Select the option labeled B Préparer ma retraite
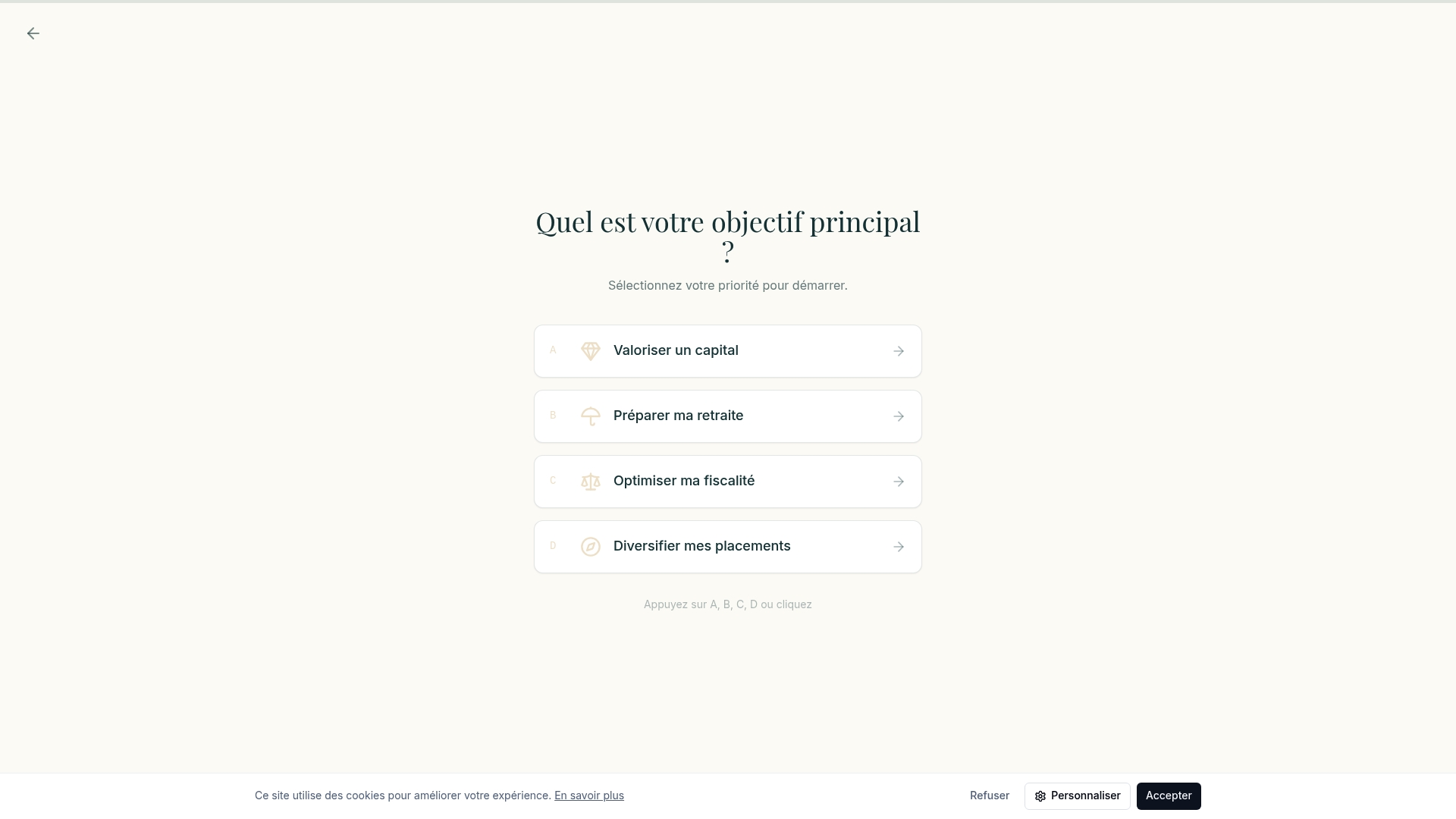1456x819 pixels. coord(727,416)
